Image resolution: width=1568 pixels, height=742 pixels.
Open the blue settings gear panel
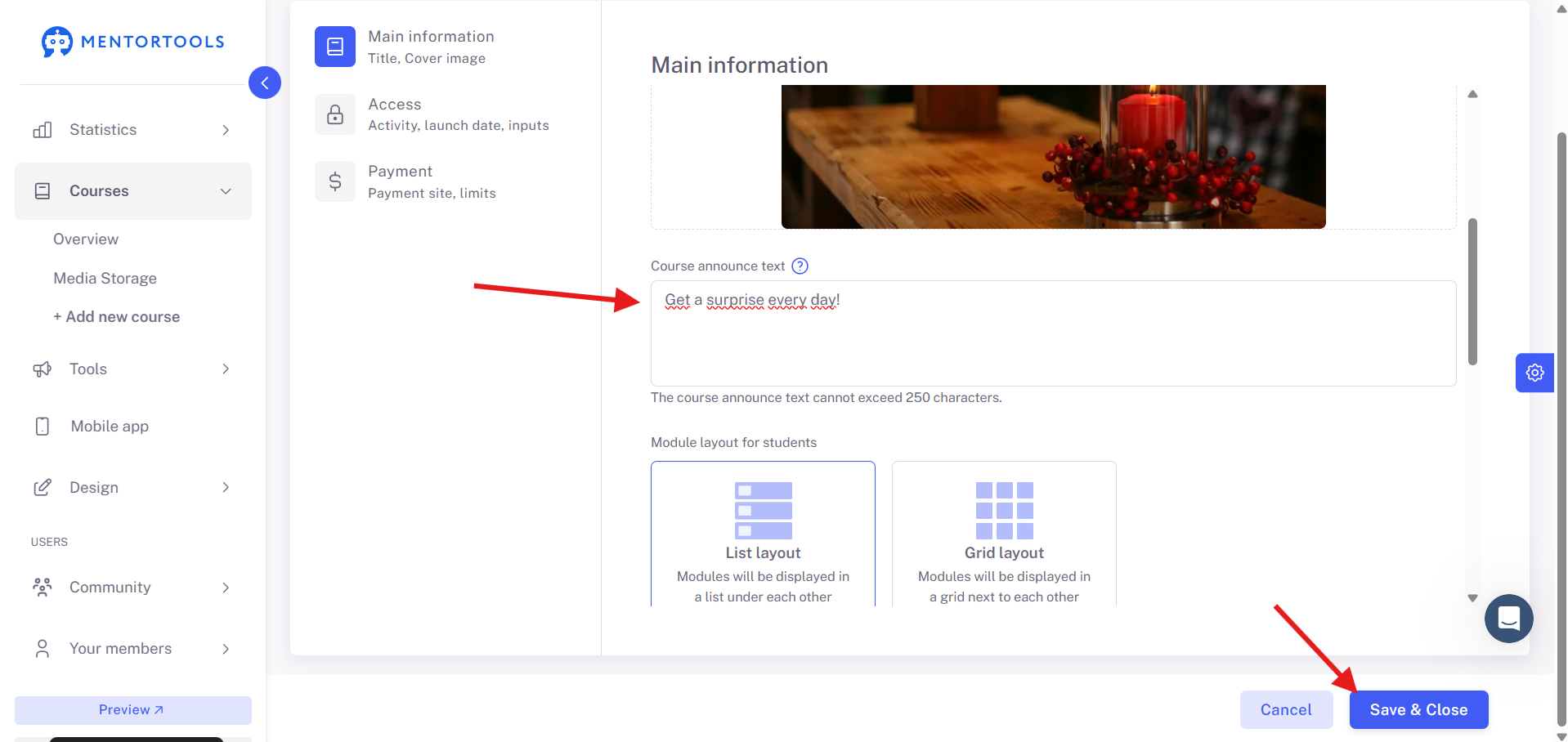(1534, 373)
